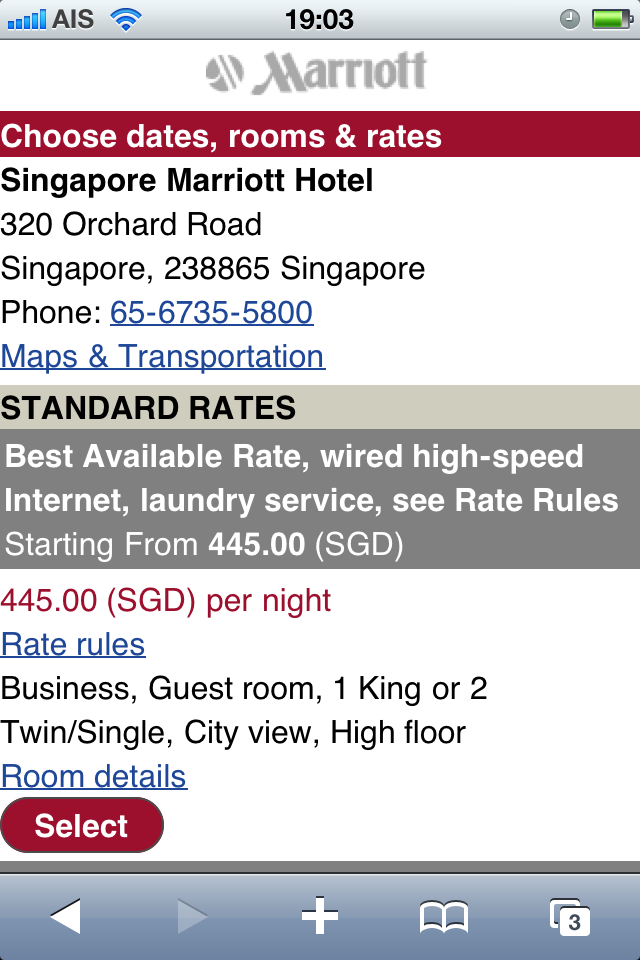The height and width of the screenshot is (960, 640).
Task: Tap the Wi-Fi status icon
Action: coord(125,19)
